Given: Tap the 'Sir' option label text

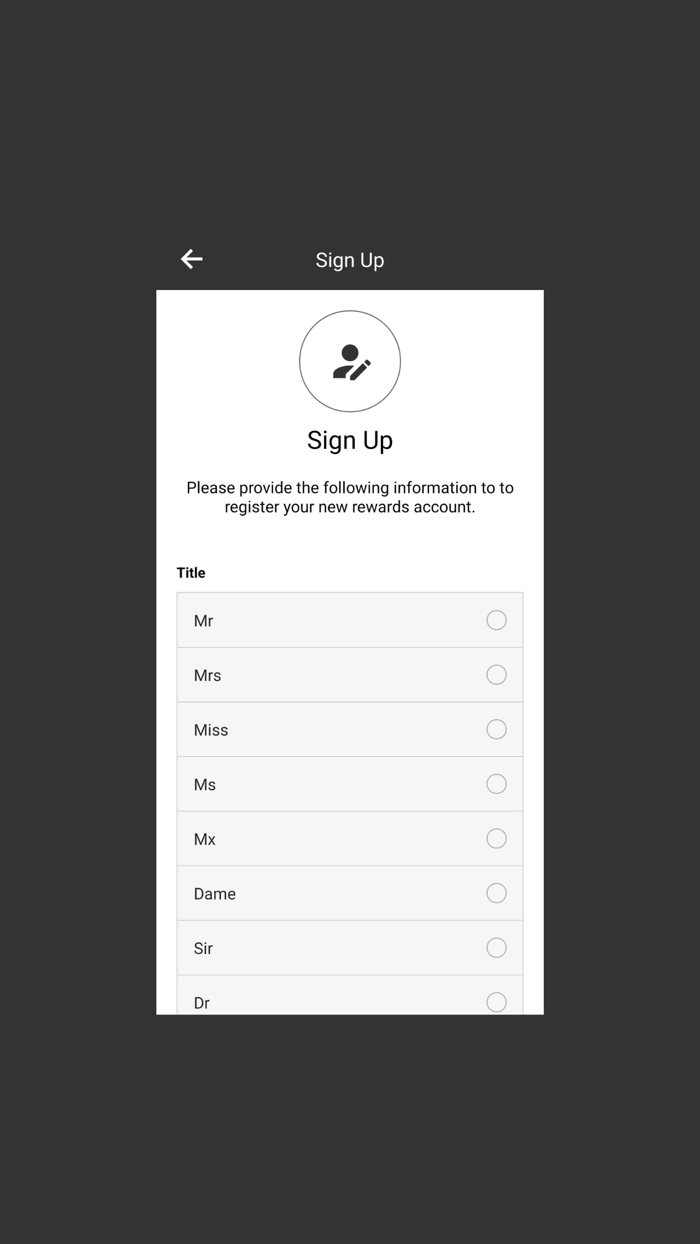Looking at the screenshot, I should pyautogui.click(x=203, y=948).
